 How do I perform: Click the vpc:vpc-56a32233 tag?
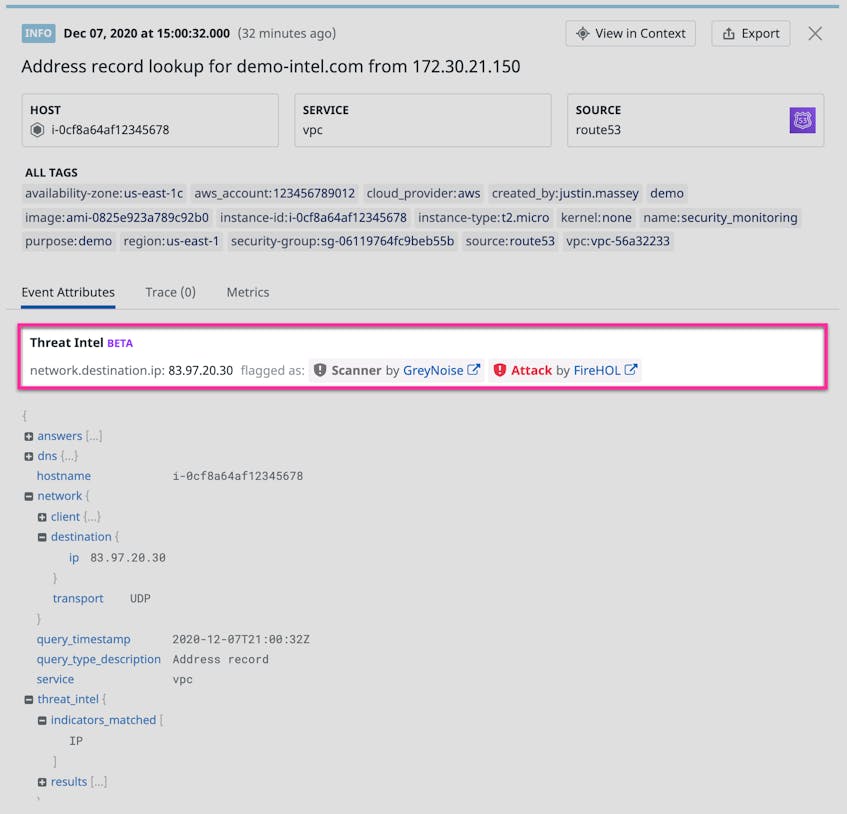tap(618, 241)
